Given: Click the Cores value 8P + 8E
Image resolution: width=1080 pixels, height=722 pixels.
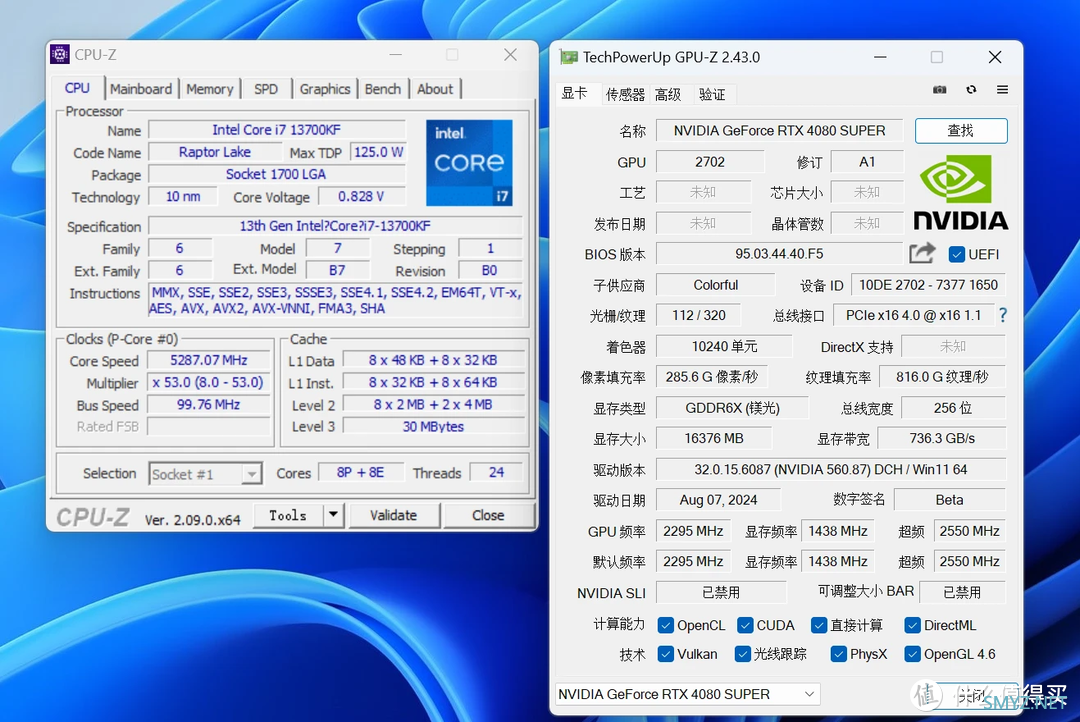Looking at the screenshot, I should [x=360, y=472].
